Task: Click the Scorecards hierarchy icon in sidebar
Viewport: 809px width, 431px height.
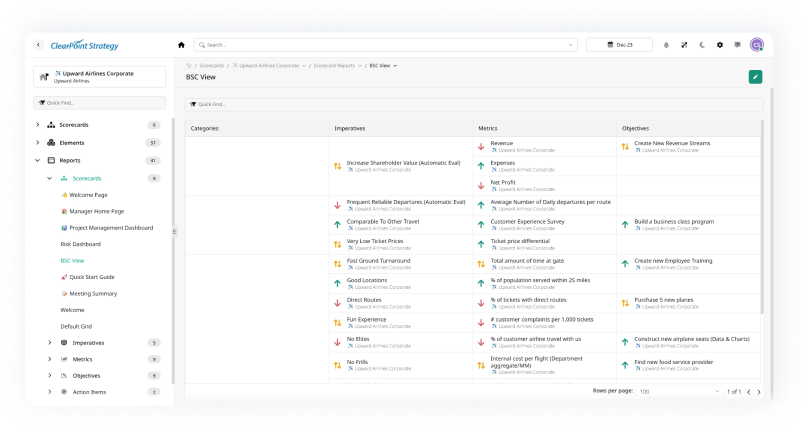Action: coord(51,125)
